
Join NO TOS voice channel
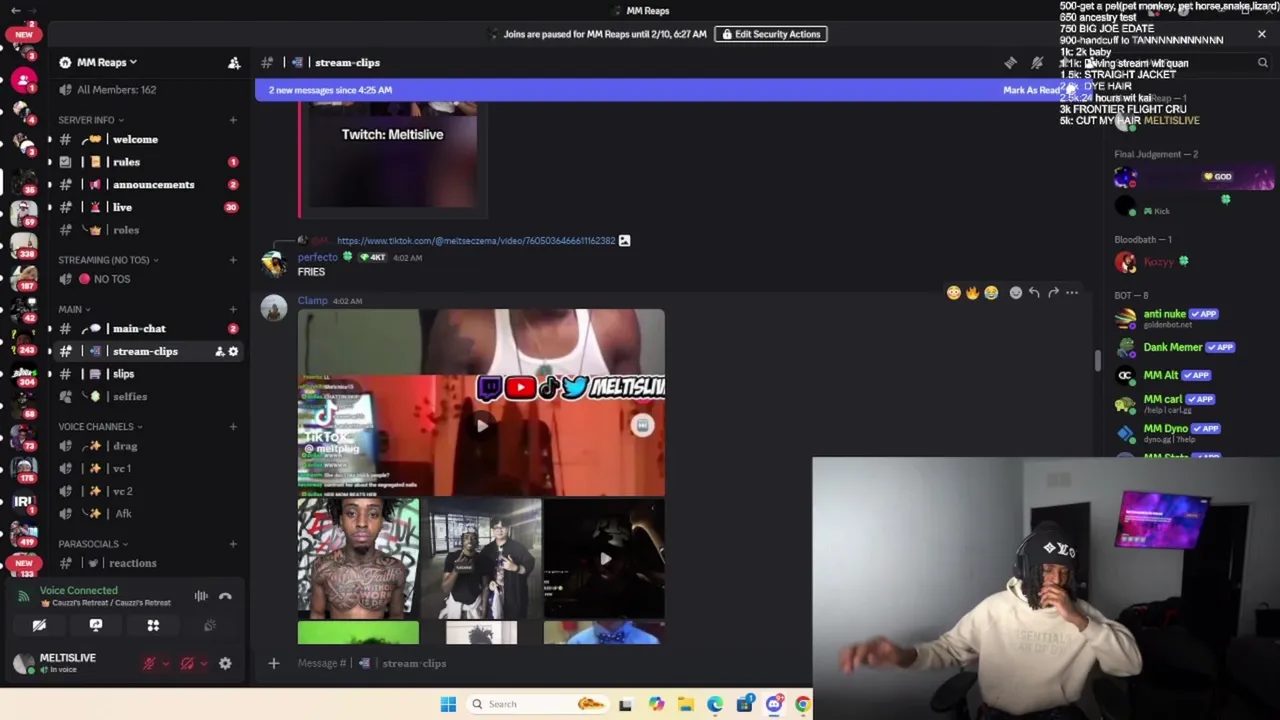(x=112, y=279)
